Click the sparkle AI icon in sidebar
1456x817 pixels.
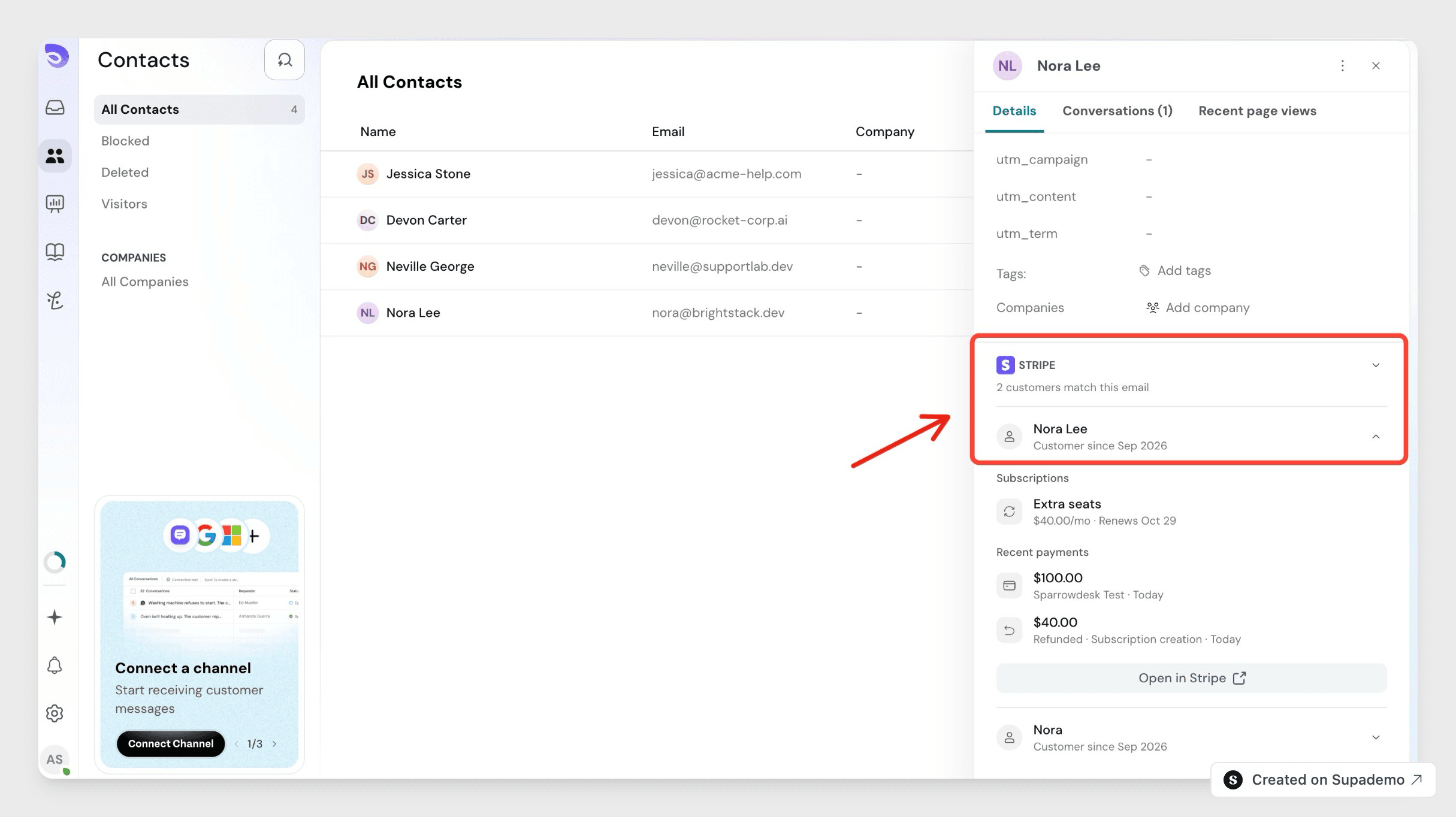[55, 617]
